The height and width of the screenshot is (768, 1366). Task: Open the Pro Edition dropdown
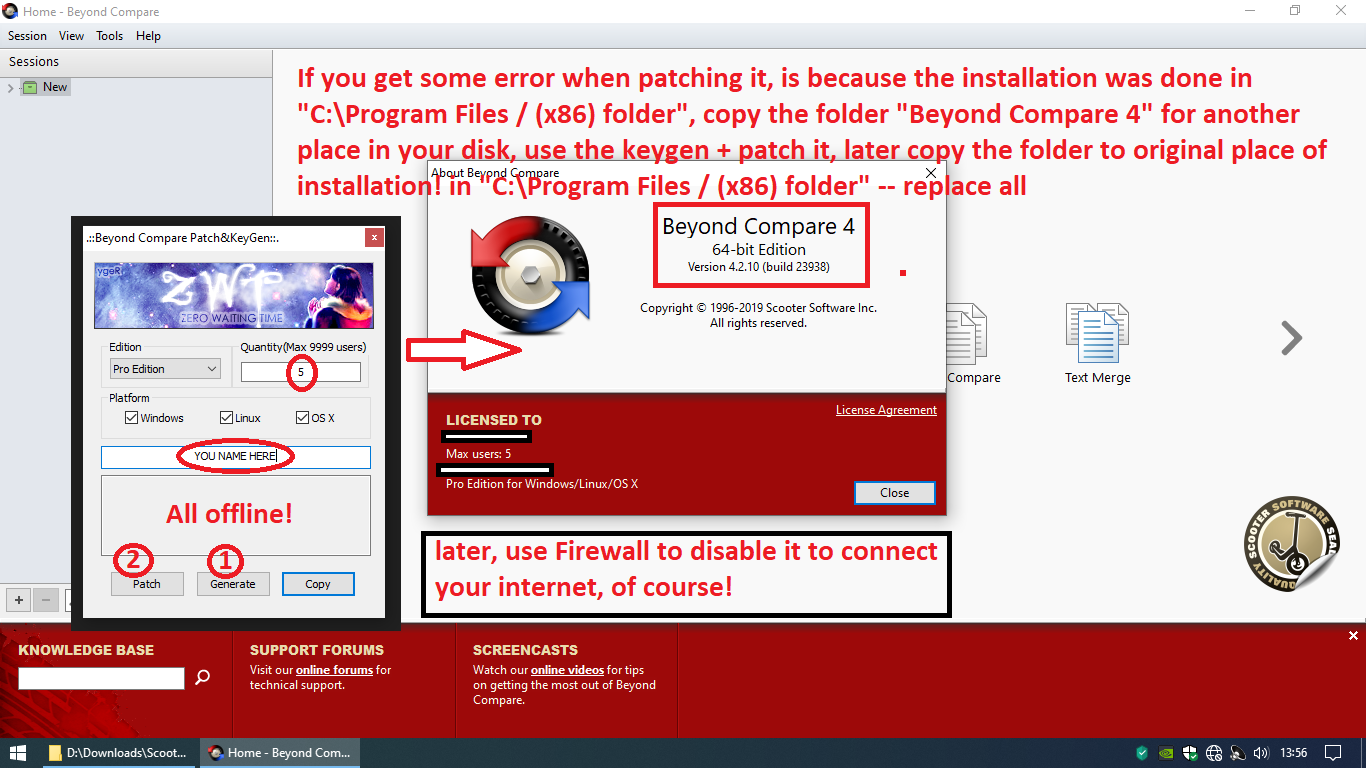[165, 369]
